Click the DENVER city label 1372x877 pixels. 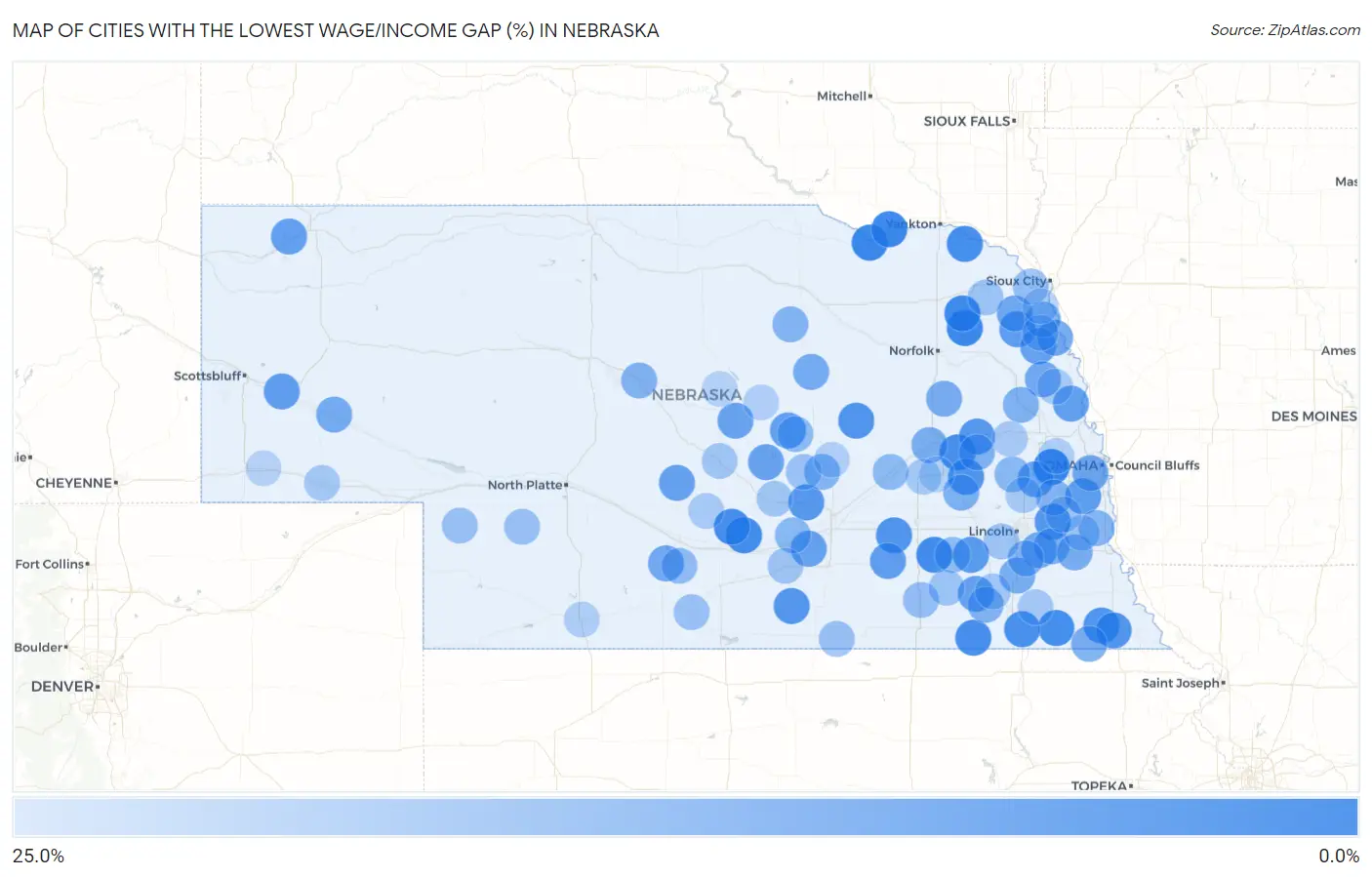(x=64, y=687)
